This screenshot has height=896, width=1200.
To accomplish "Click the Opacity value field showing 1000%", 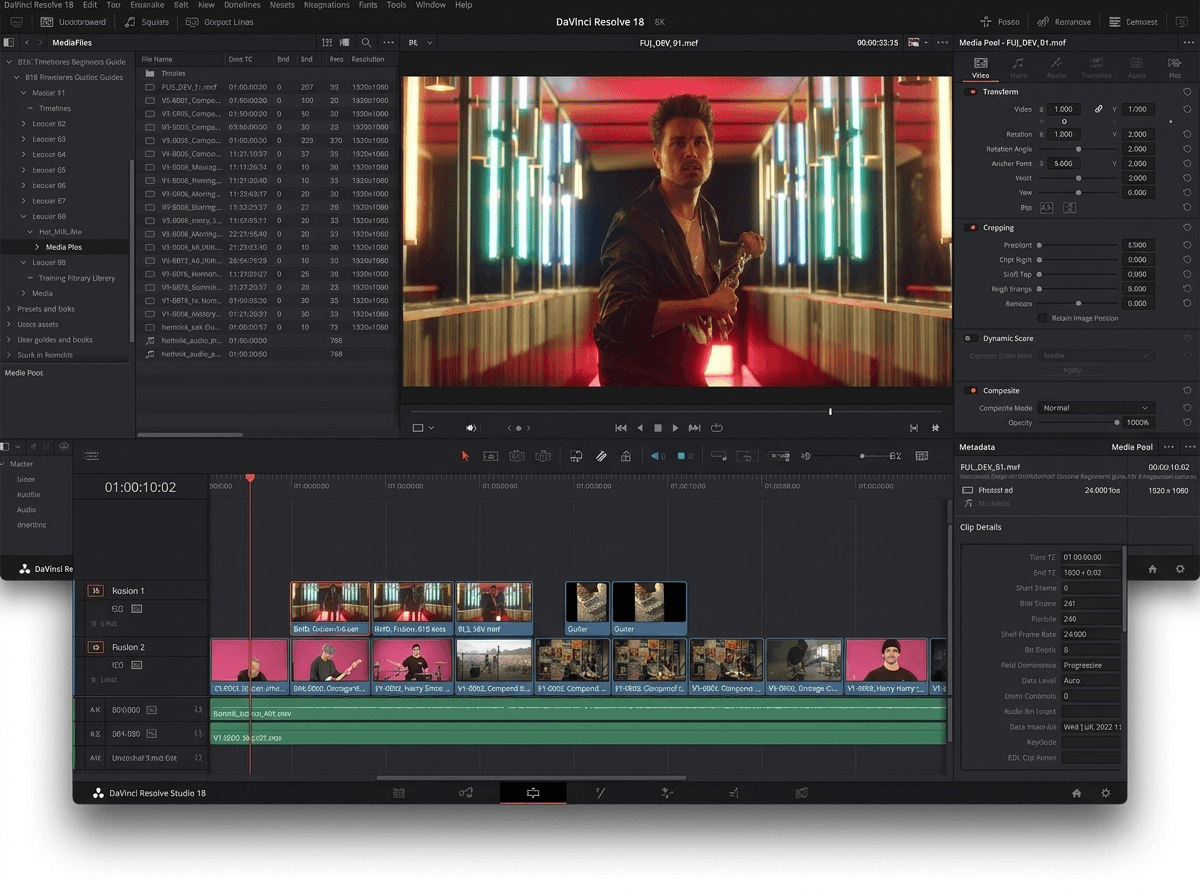I will [1137, 423].
